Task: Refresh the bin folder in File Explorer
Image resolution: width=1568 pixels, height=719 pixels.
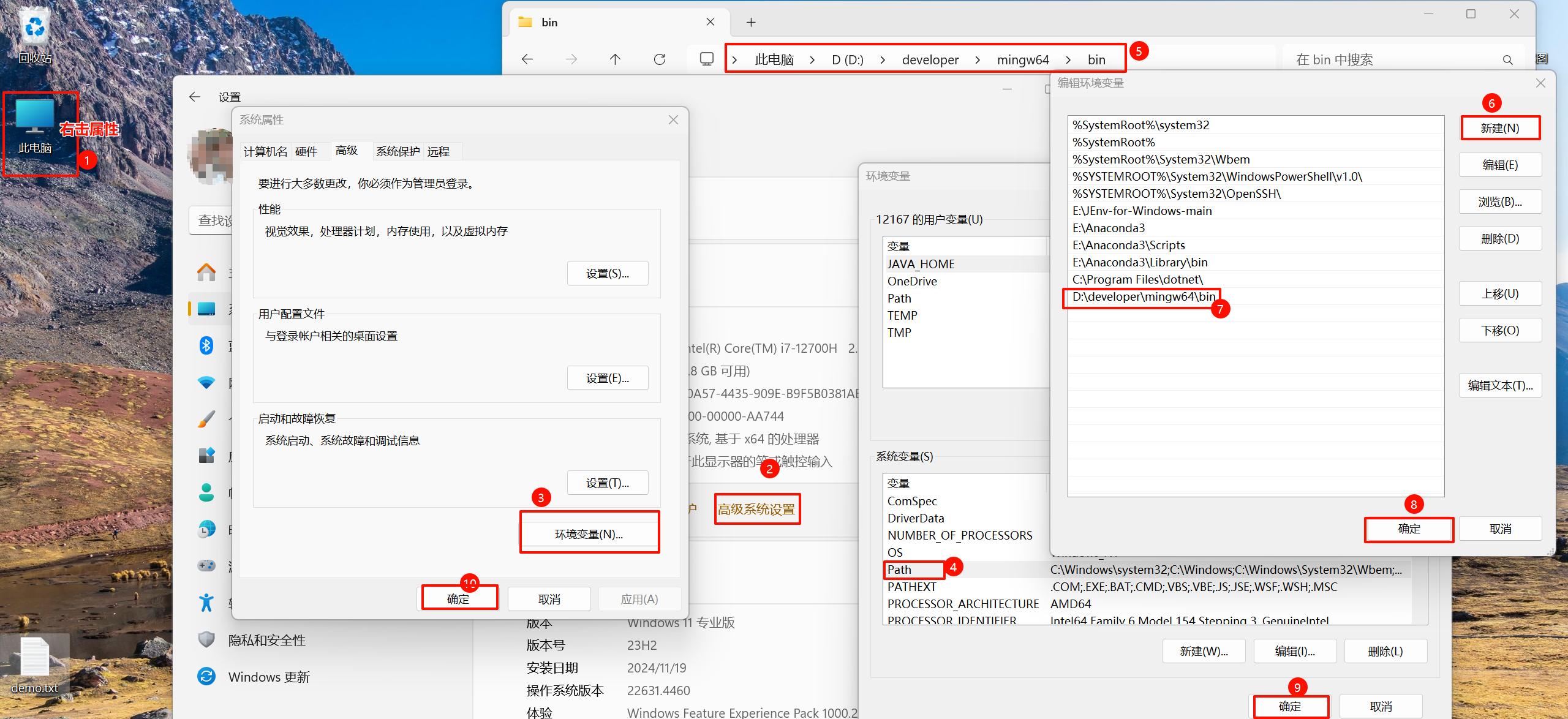Action: click(660, 59)
